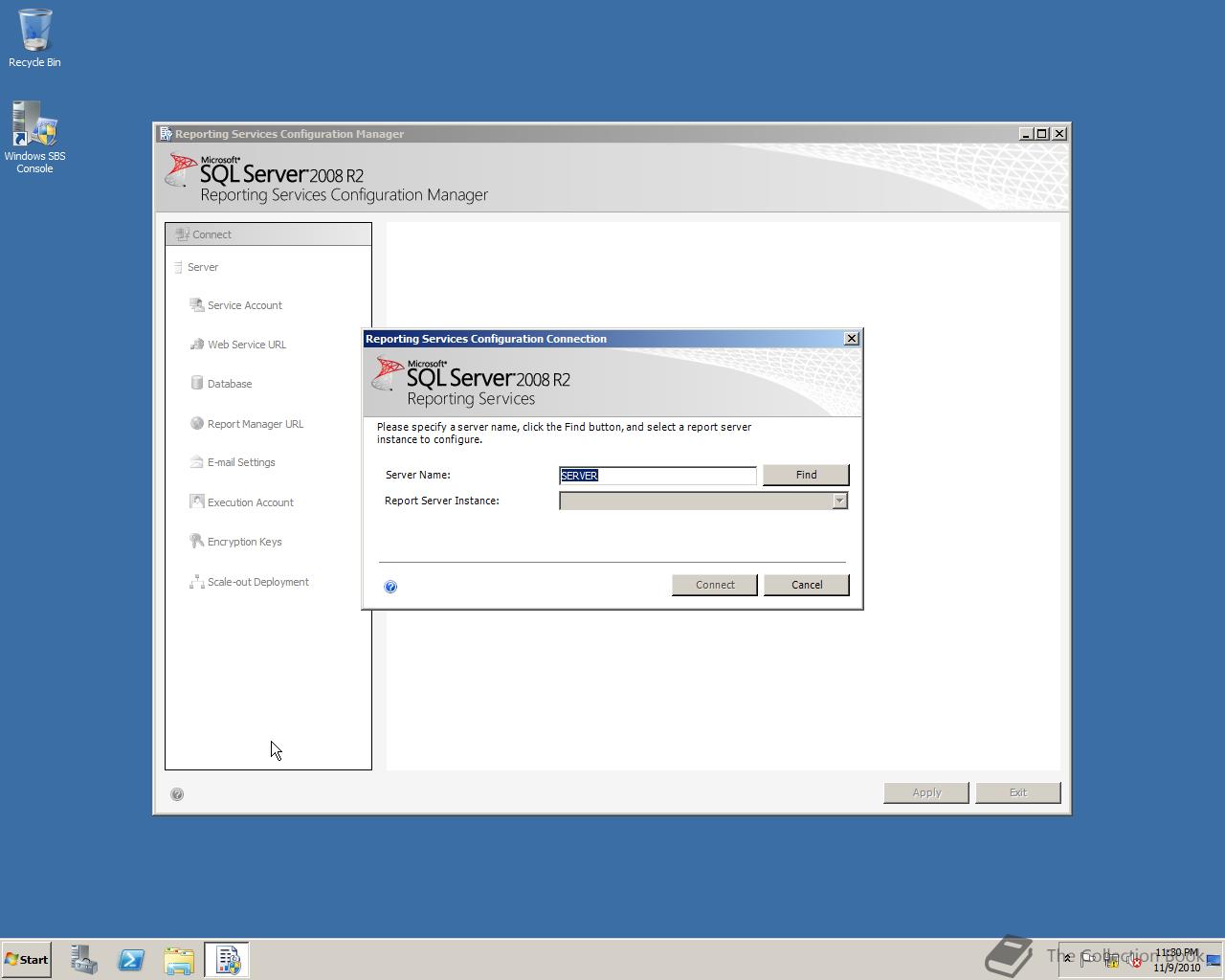Click the Service Account icon
1225x980 pixels.
tap(196, 305)
